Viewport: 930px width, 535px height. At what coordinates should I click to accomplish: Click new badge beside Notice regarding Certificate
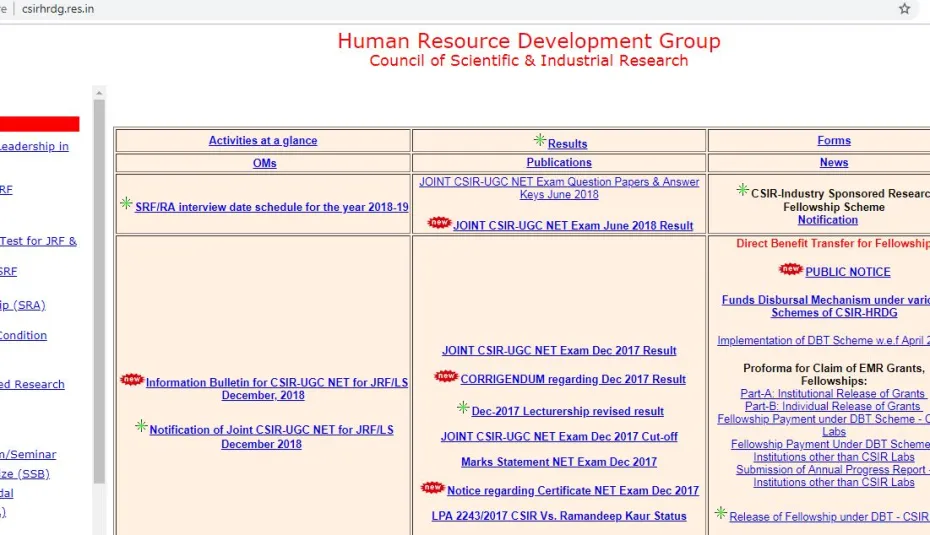[x=432, y=488]
